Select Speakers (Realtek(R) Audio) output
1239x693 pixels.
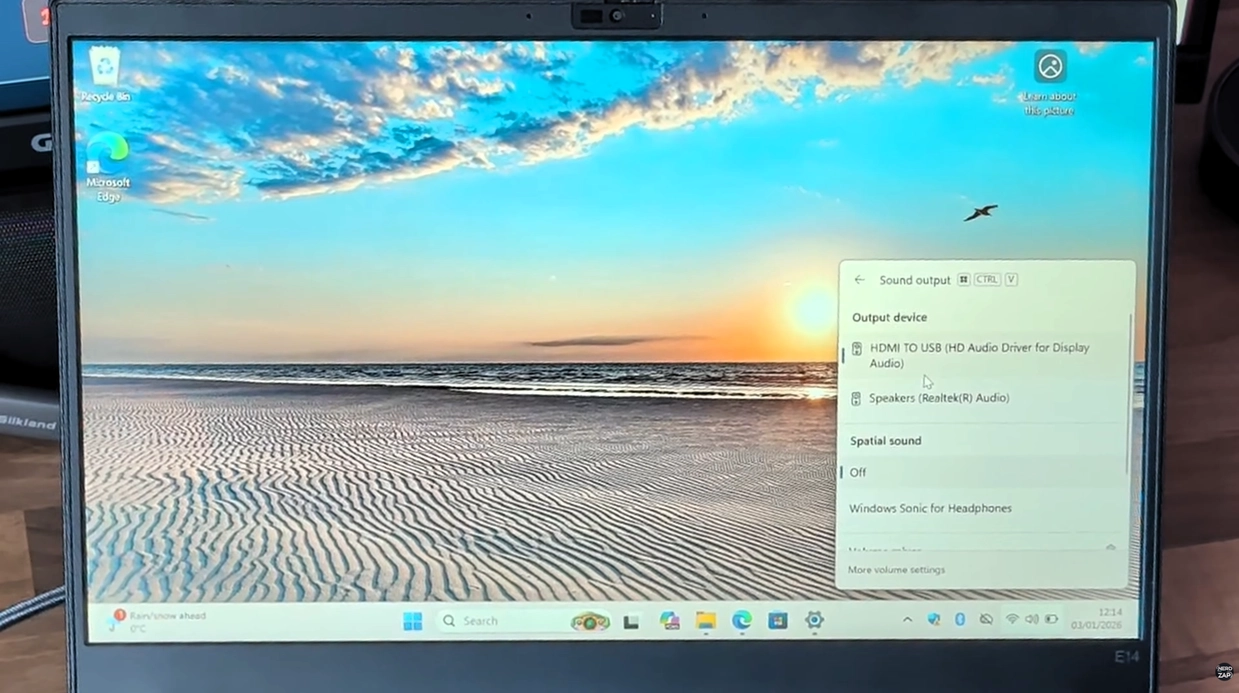[x=938, y=398]
